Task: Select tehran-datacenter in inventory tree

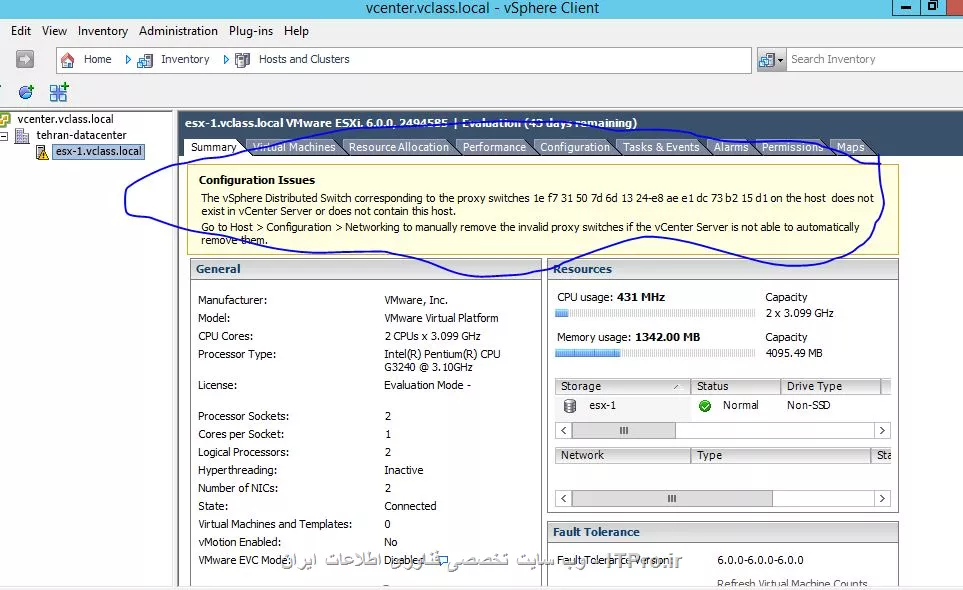Action: [x=81, y=135]
